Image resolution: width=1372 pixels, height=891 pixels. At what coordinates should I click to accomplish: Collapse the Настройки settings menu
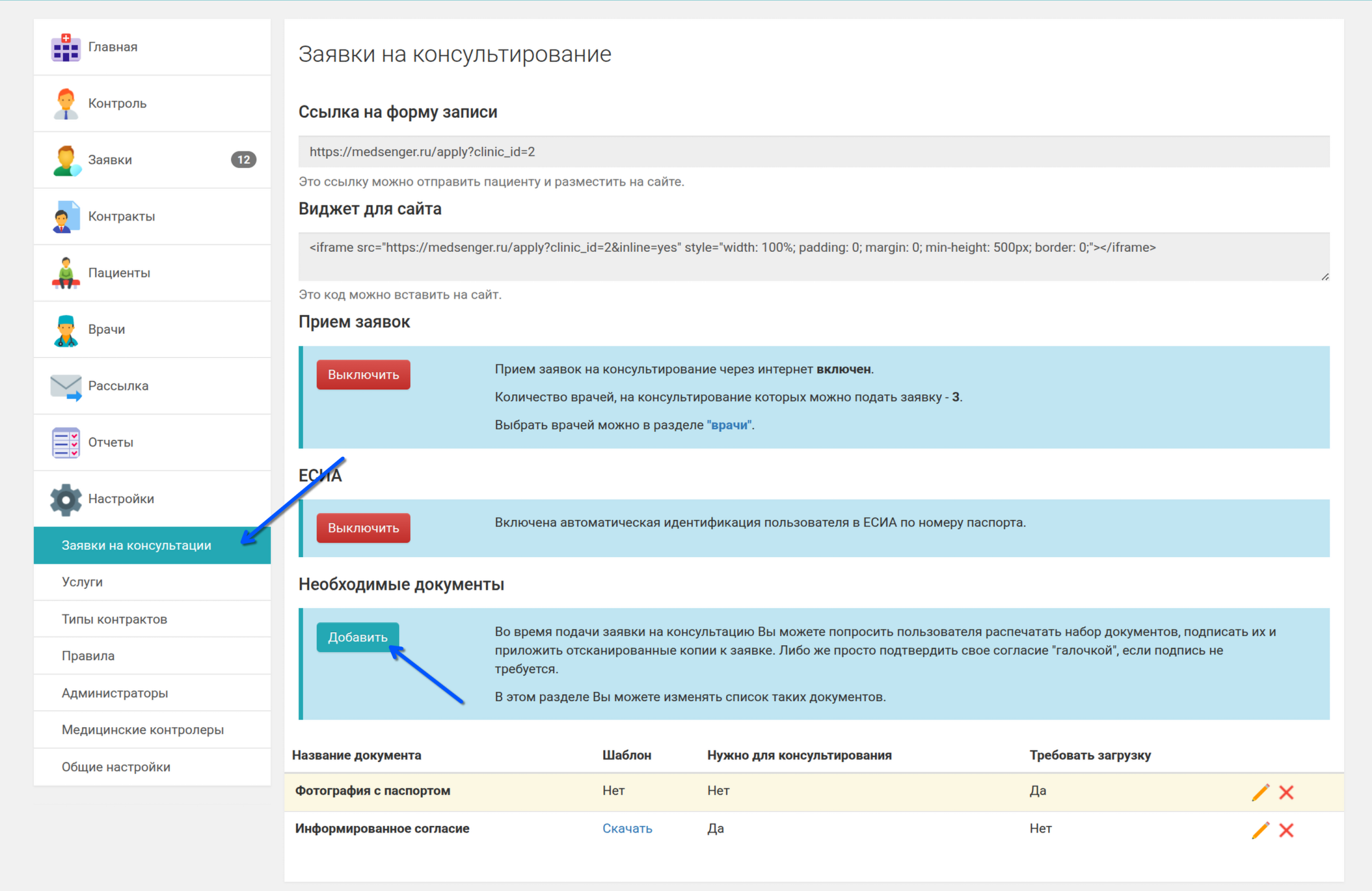pos(121,499)
